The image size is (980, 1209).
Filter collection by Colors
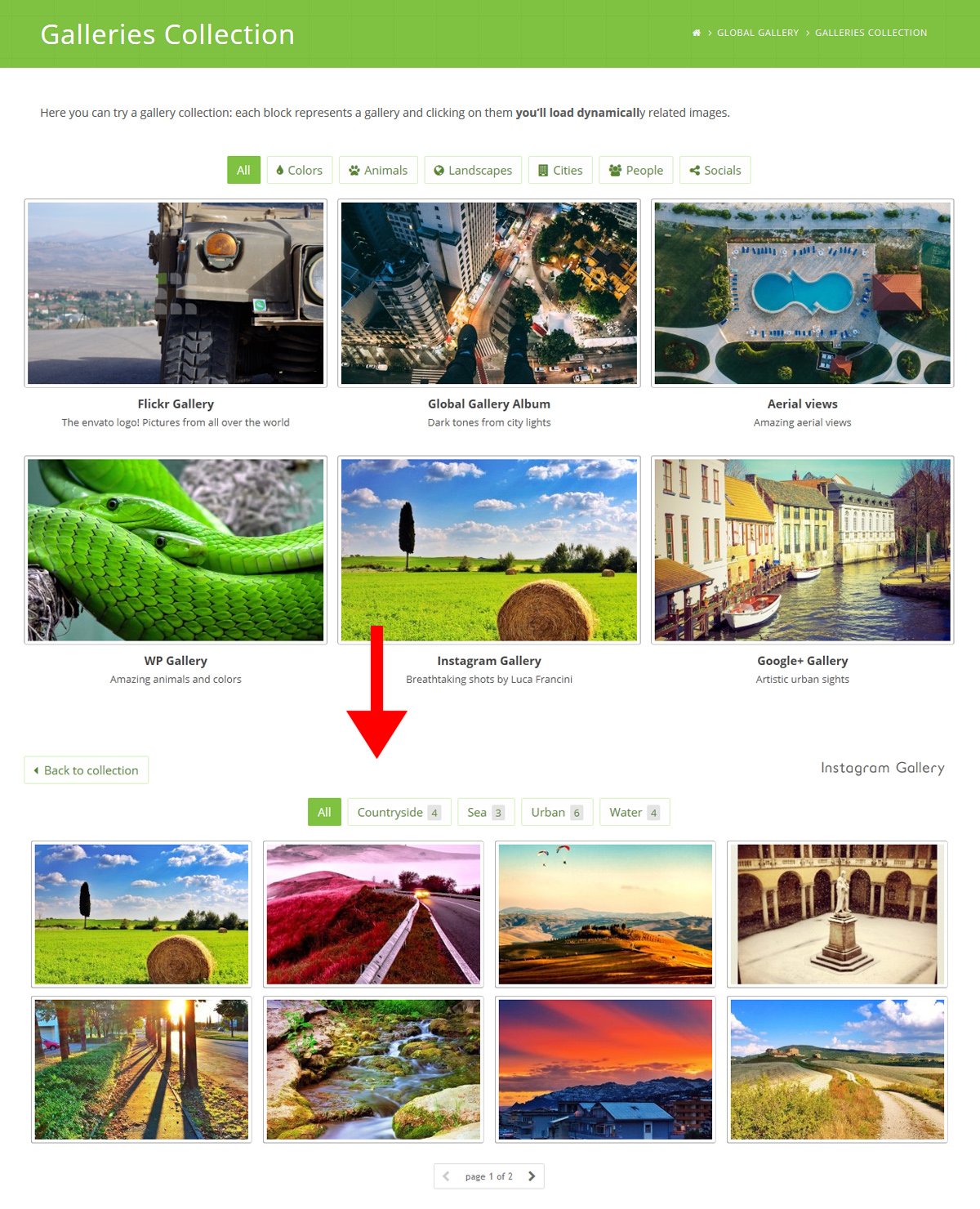pos(300,170)
